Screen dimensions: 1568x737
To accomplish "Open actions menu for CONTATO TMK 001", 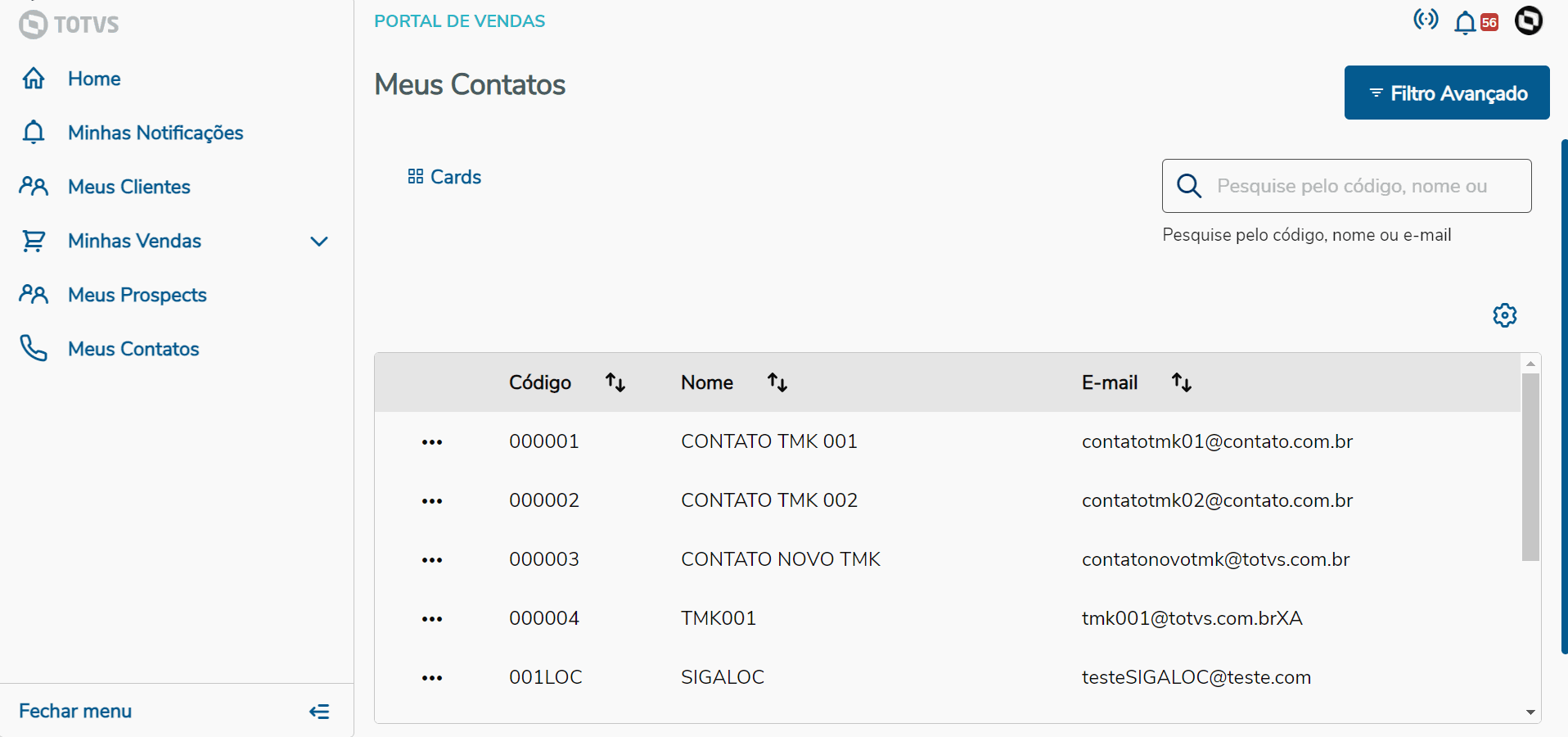I will 432,442.
